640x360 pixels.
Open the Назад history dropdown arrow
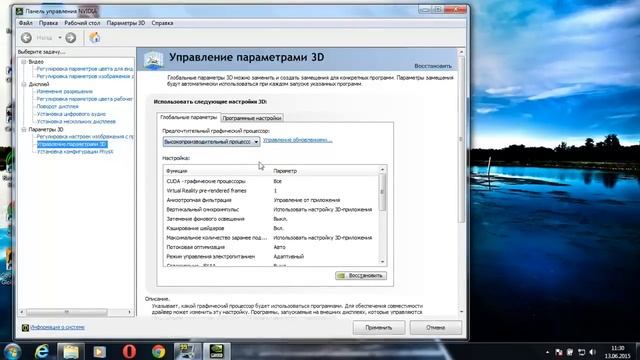pos(60,38)
